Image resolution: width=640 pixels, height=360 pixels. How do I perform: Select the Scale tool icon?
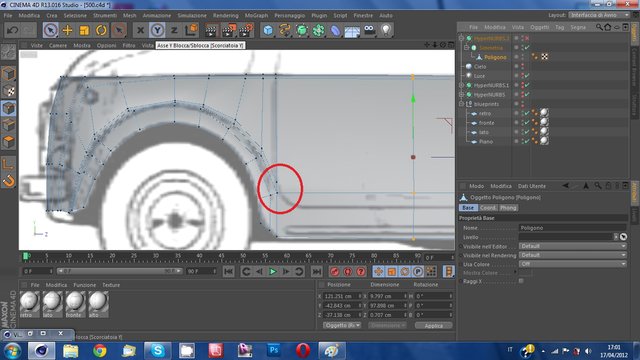coord(84,30)
